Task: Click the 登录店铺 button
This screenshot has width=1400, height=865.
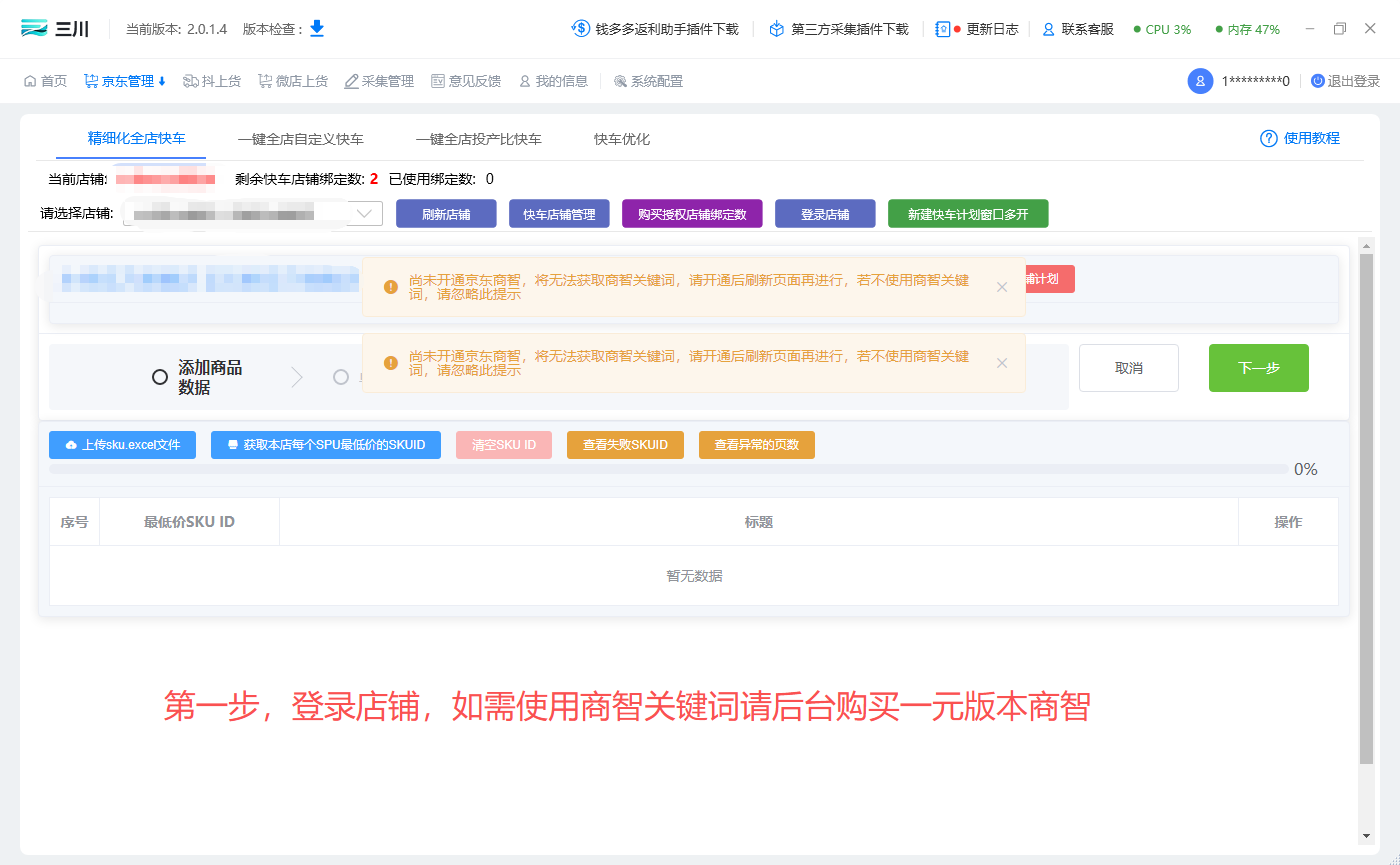Action: tap(825, 214)
